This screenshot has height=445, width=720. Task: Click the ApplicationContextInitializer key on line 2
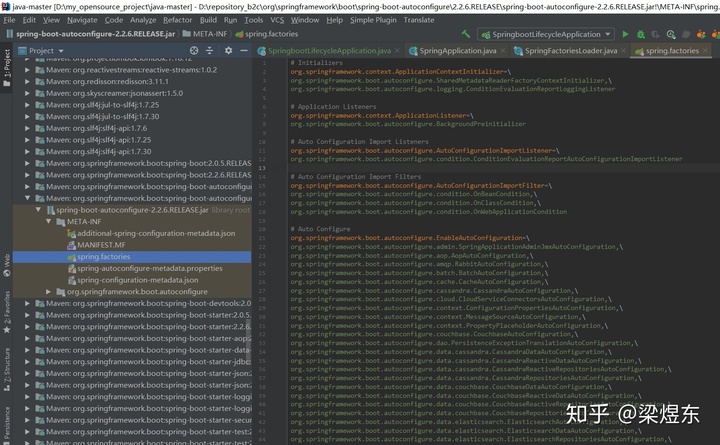397,72
